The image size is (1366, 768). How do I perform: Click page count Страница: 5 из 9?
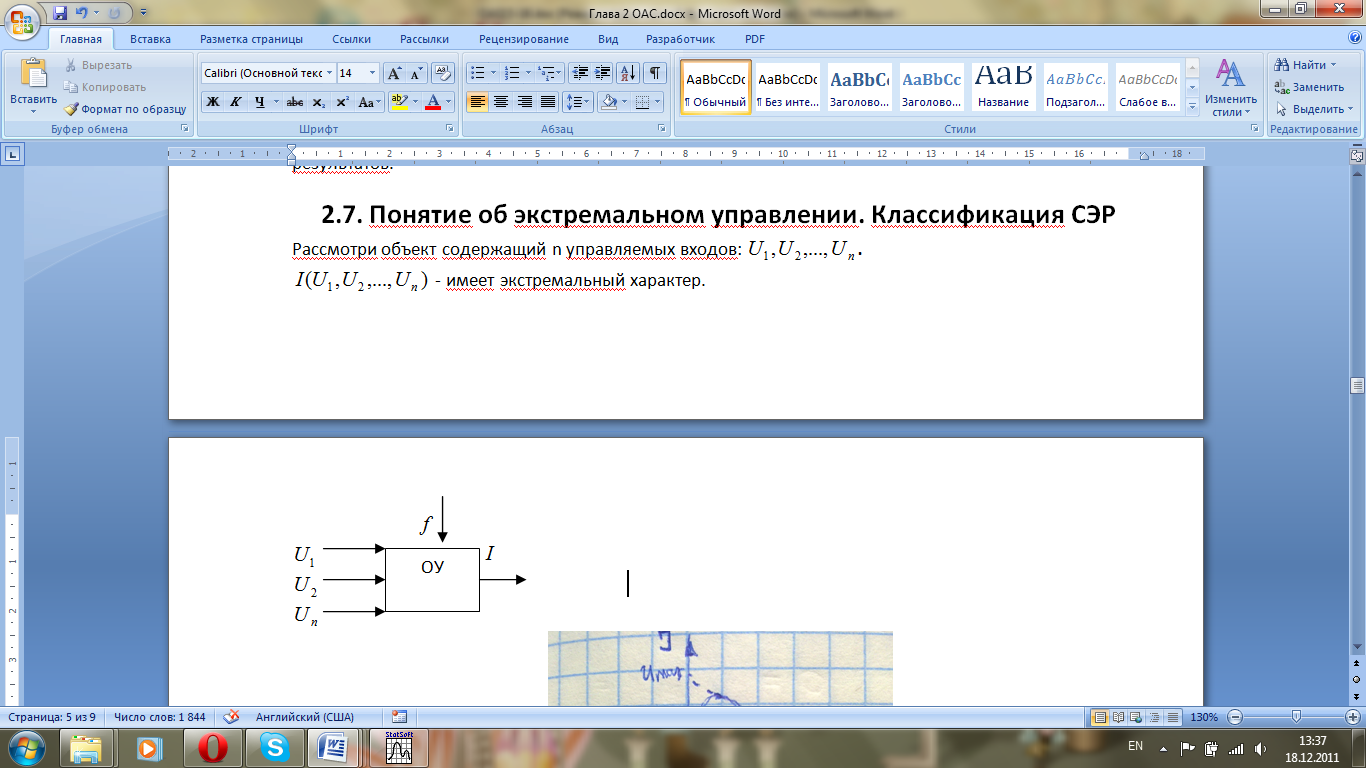[52, 717]
